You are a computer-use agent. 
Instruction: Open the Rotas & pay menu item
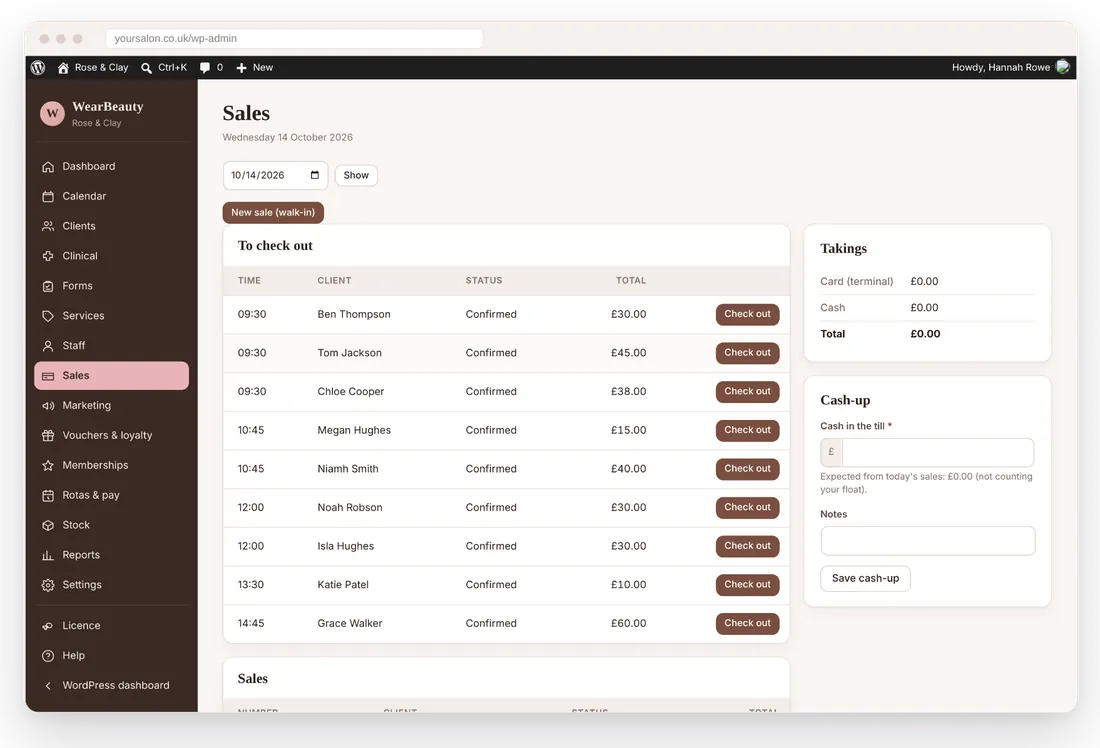pos(112,495)
